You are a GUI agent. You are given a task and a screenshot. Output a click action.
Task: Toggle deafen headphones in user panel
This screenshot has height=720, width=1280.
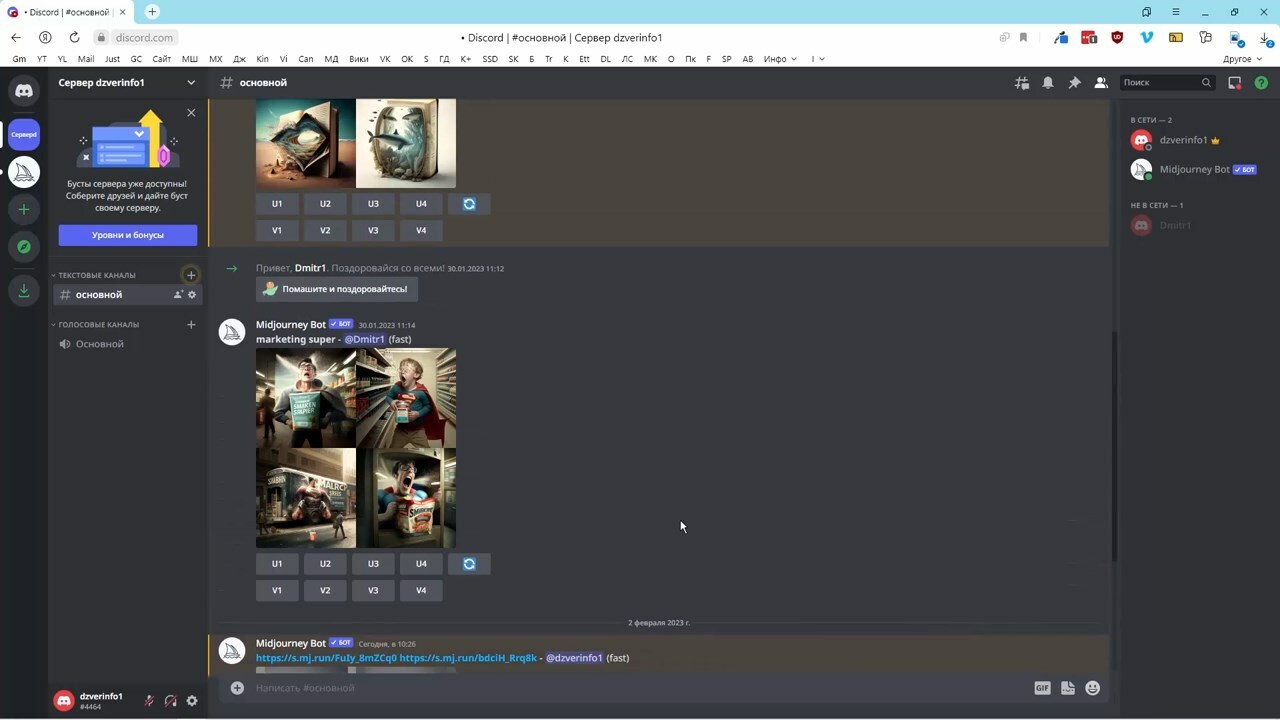(x=171, y=701)
